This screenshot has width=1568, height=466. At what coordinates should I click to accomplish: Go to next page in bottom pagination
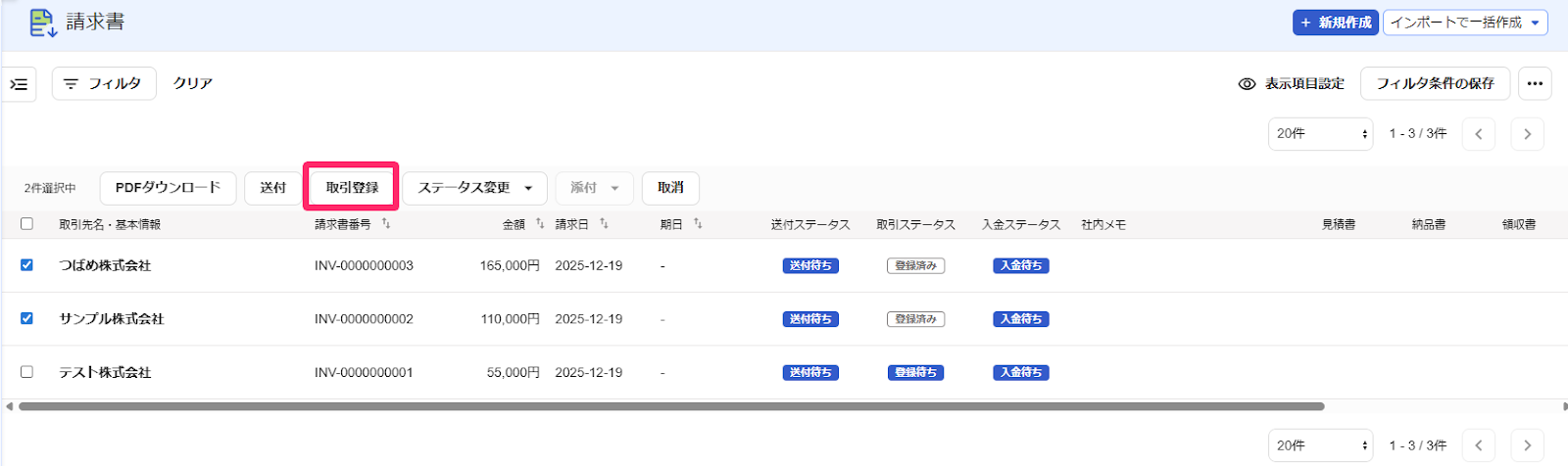1527,445
